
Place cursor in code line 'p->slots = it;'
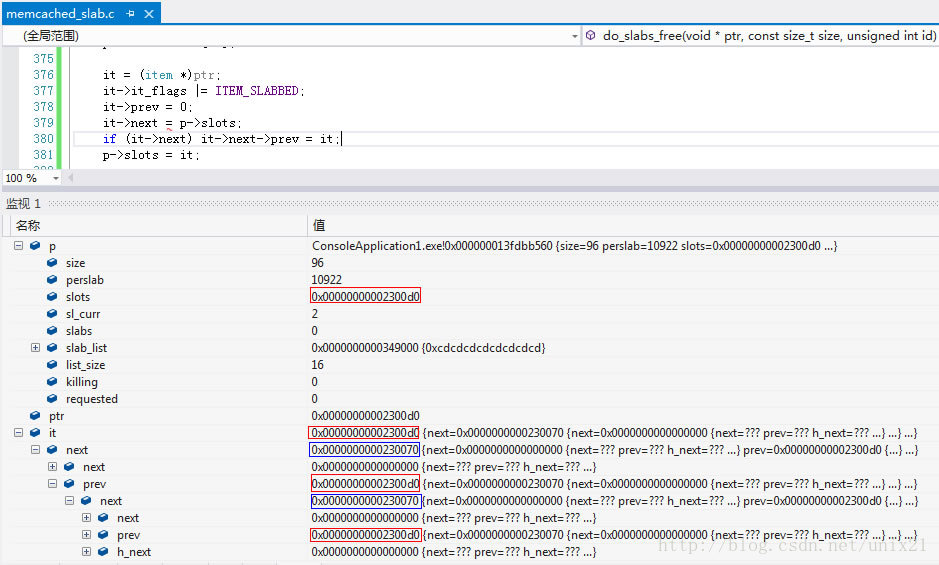pyautogui.click(x=151, y=155)
